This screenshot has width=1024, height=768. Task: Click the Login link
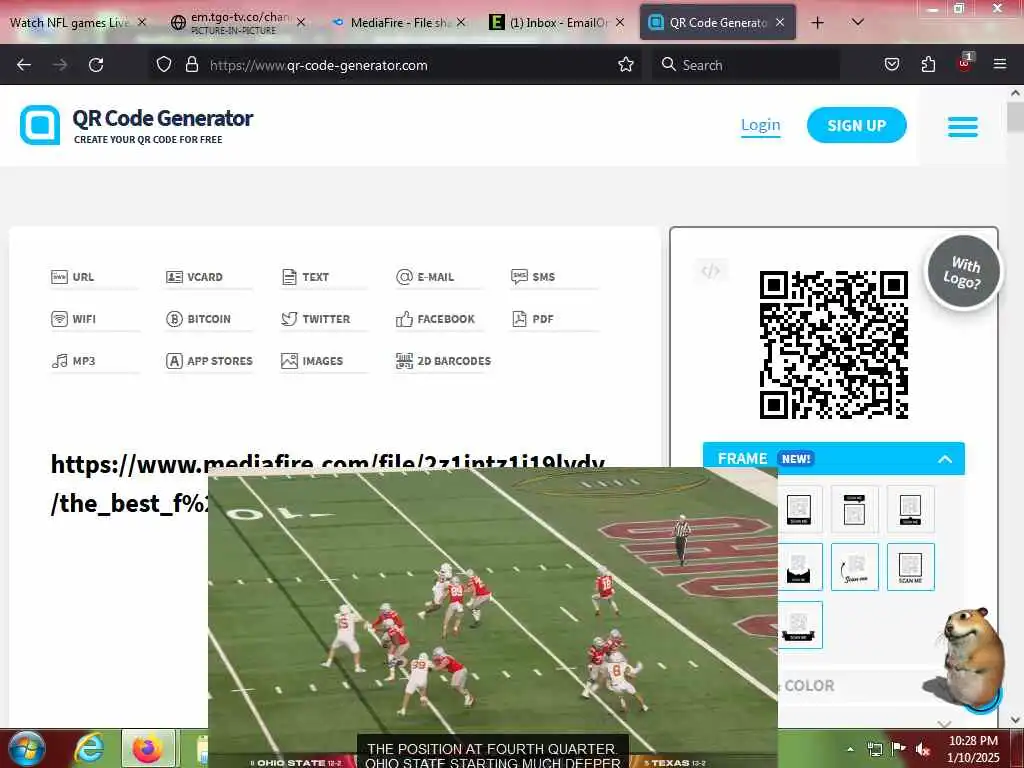click(760, 125)
